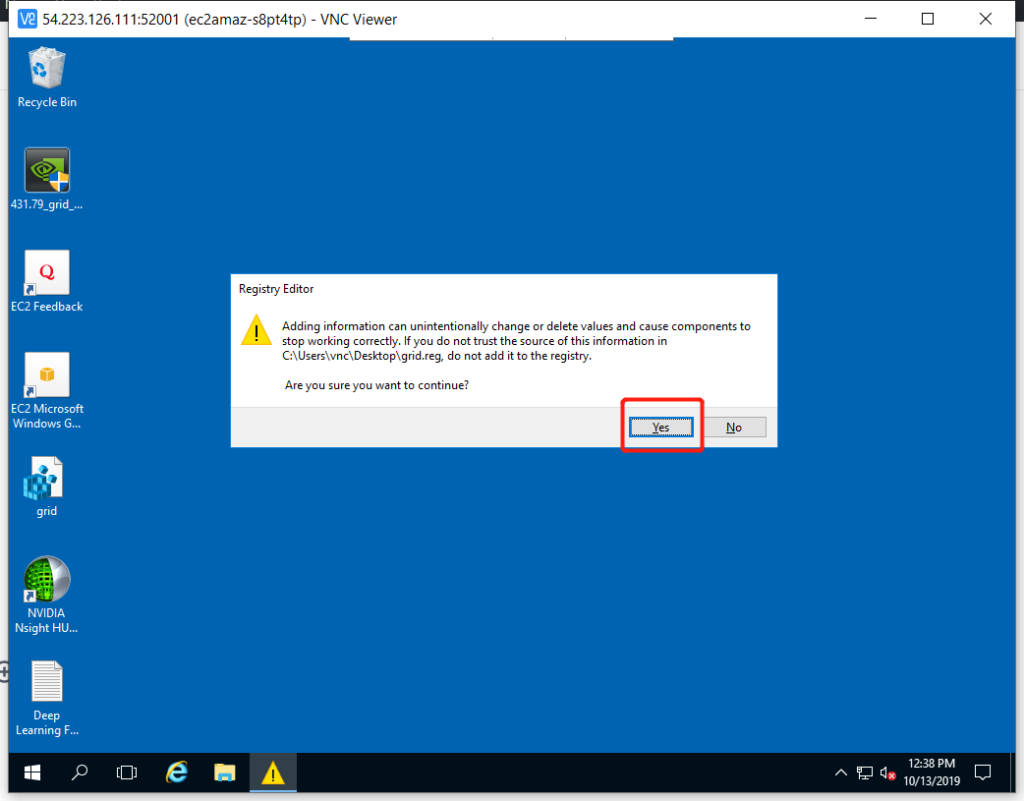Open taskbar Search

pyautogui.click(x=80, y=772)
